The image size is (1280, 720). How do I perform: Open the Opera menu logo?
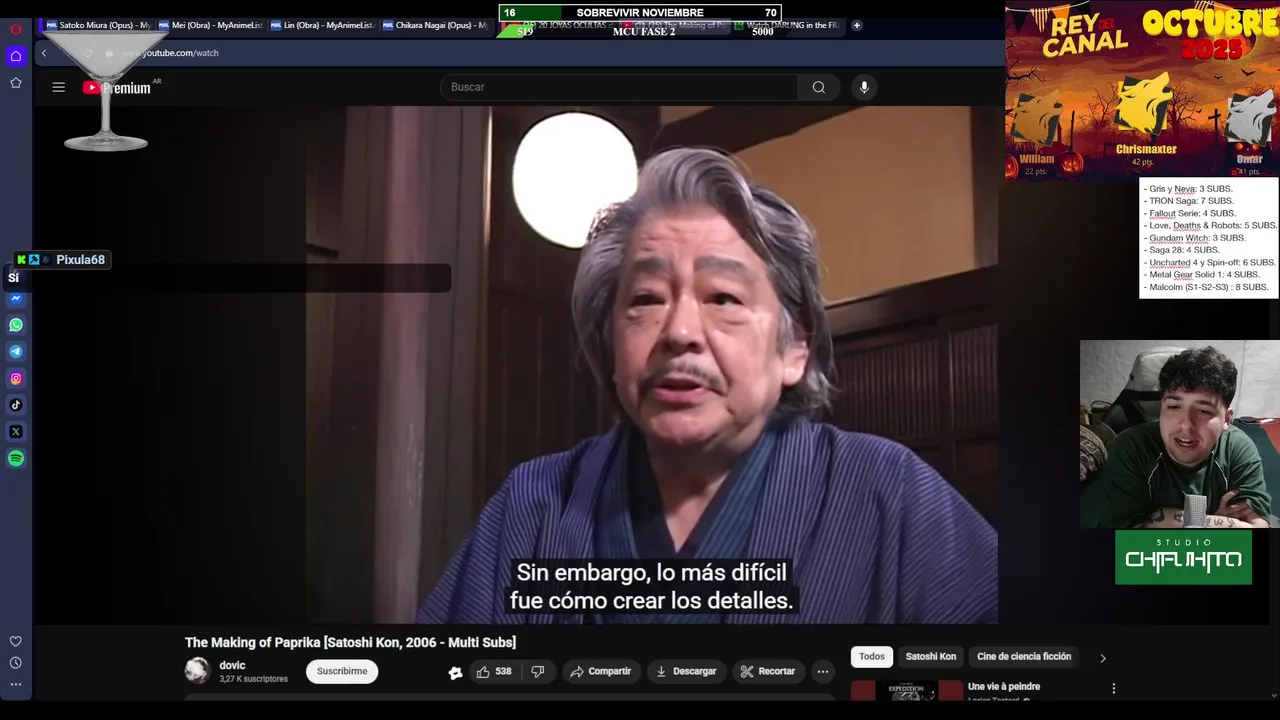coord(15,29)
